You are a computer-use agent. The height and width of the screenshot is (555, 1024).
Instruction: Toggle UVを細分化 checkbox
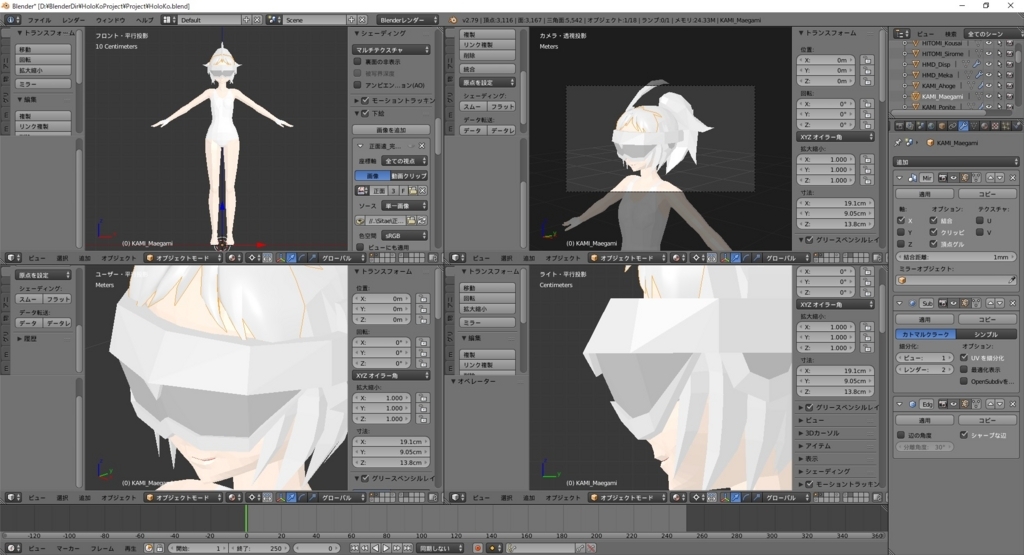click(x=964, y=357)
